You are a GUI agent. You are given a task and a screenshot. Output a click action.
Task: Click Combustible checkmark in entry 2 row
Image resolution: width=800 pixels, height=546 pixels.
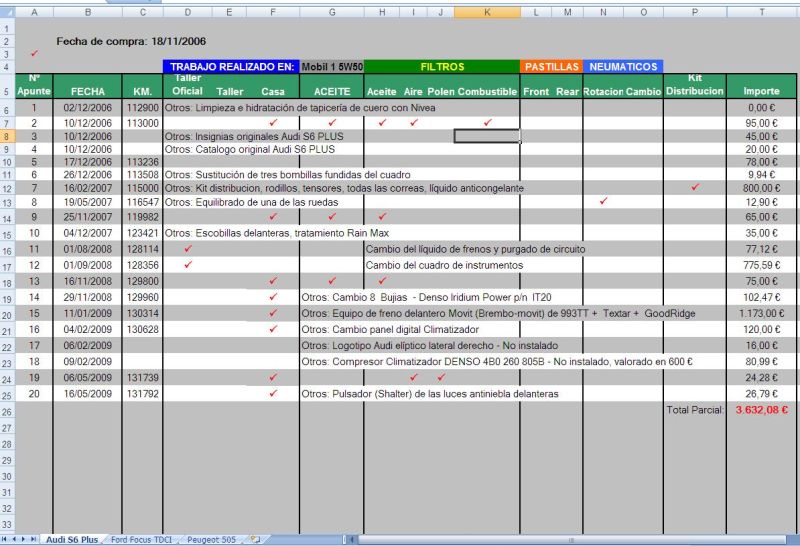point(487,122)
